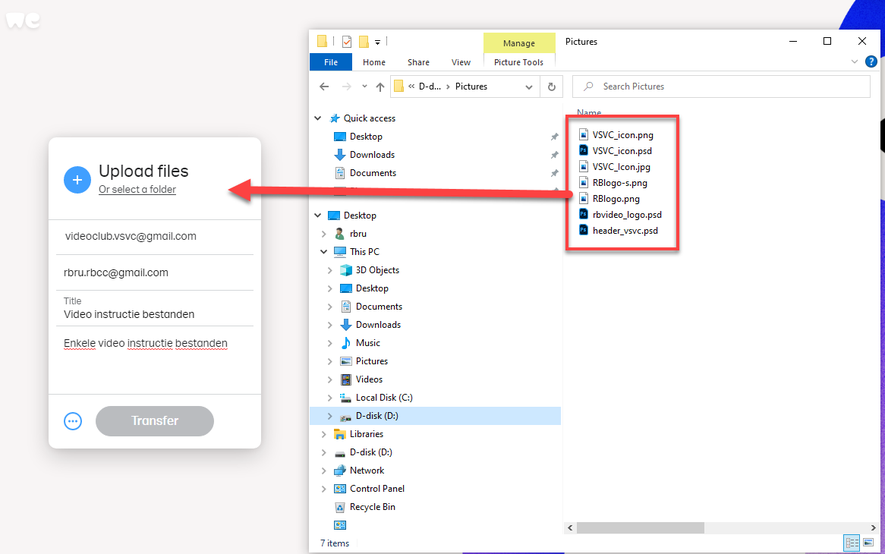Select the lower D-disk (D:) tree item
885x554 pixels.
pyautogui.click(x=363, y=452)
